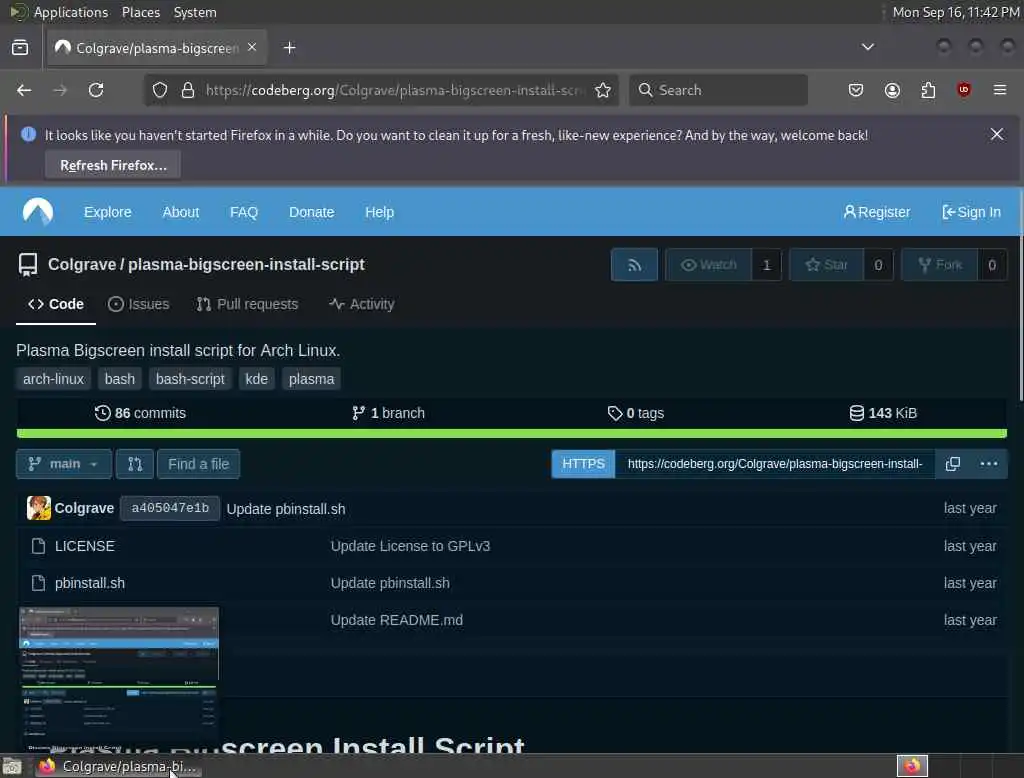
Task: Open the Donate link in navbar
Action: point(312,212)
